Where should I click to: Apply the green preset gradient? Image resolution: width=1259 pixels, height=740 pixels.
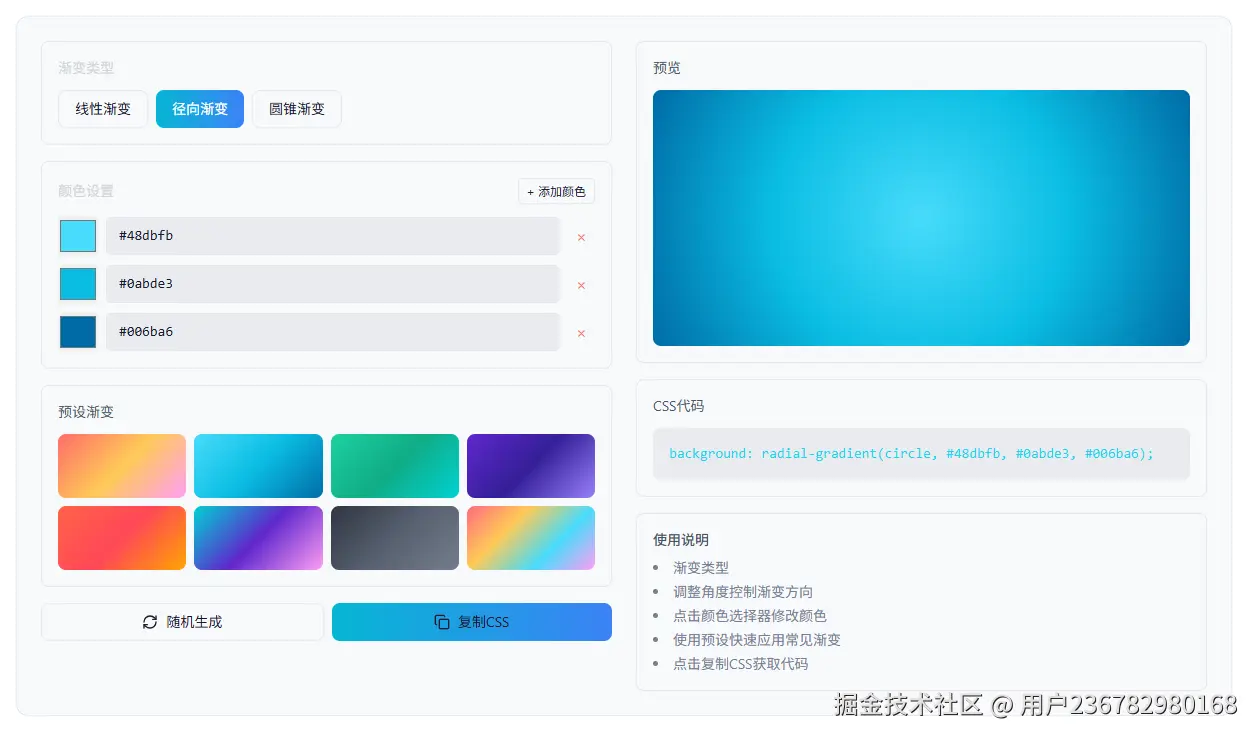[x=394, y=465]
